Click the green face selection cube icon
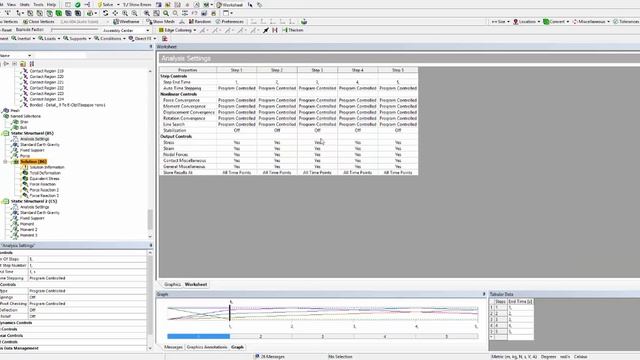This screenshot has width=640, height=360. 59,13
